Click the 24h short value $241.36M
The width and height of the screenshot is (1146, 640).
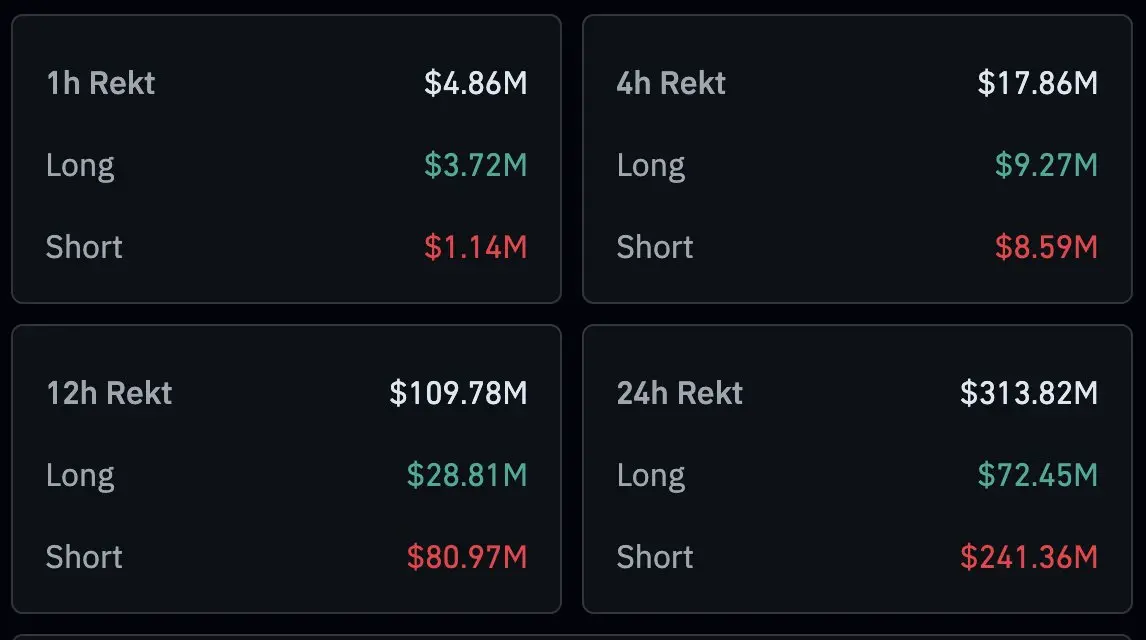(1029, 557)
